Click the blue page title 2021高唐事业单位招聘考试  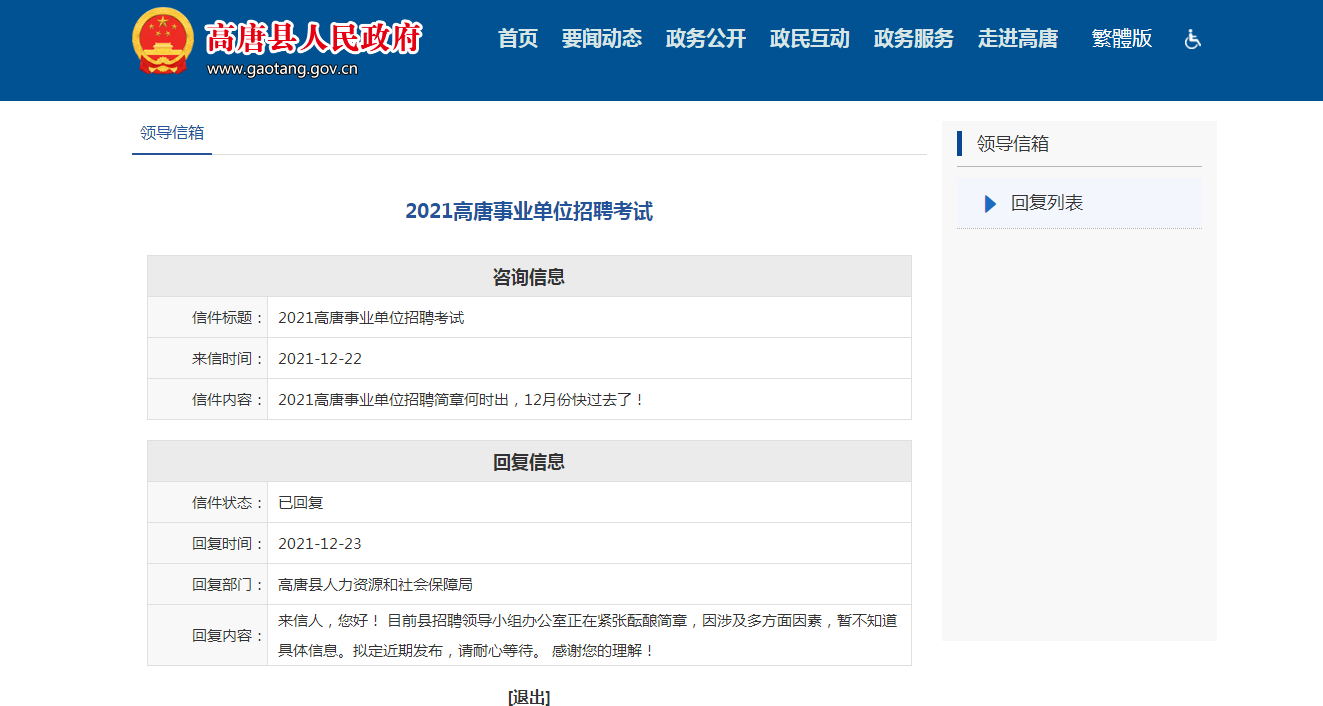(x=529, y=212)
